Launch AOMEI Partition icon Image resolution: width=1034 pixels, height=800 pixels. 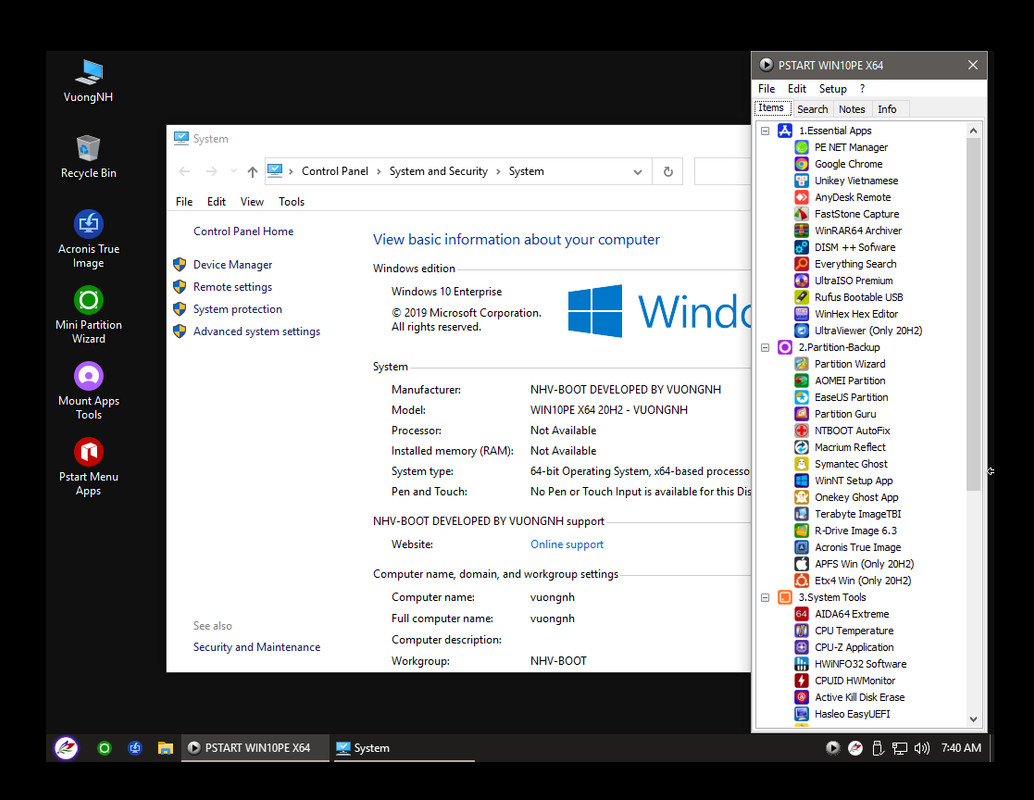pos(801,381)
